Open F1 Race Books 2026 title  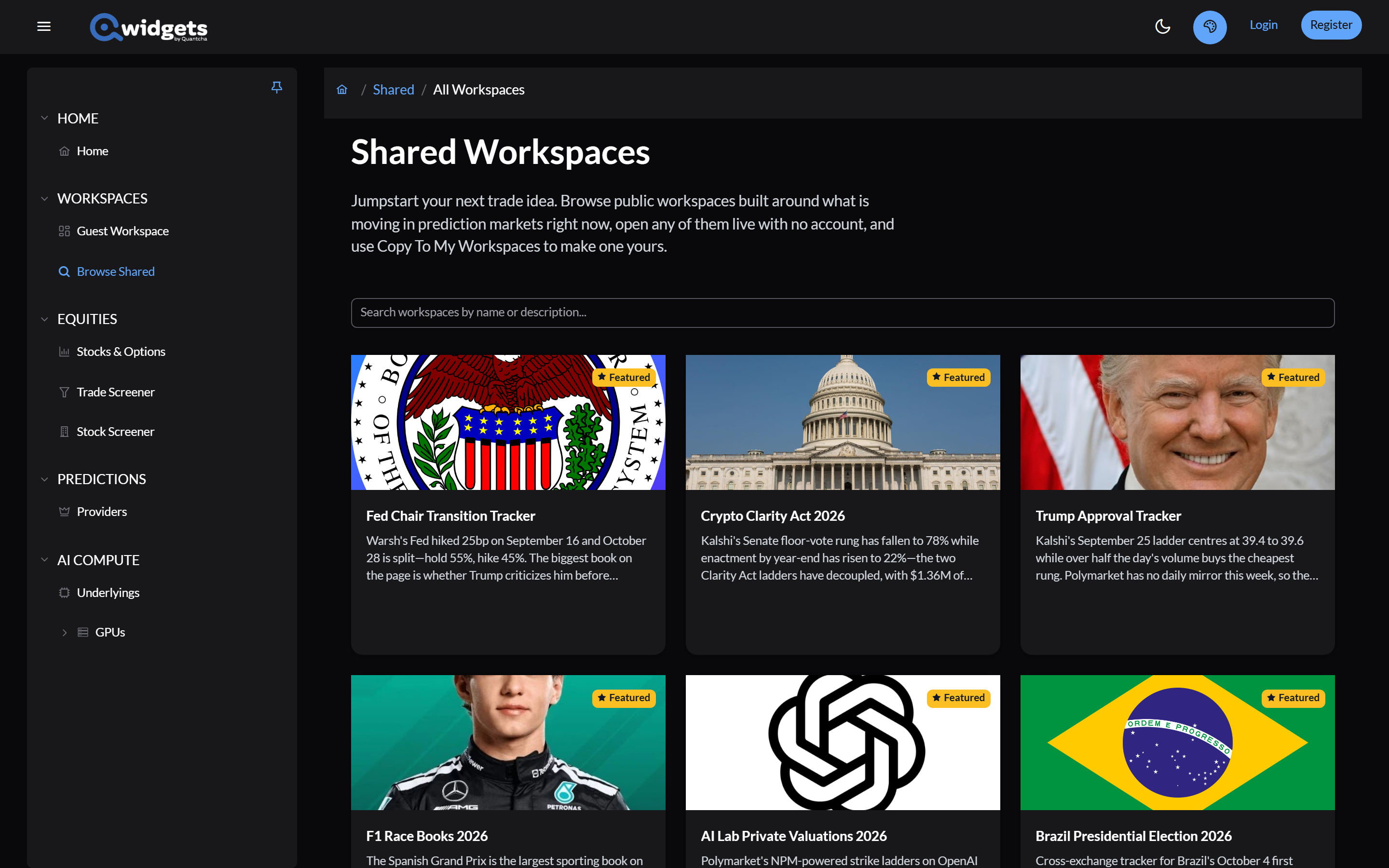[427, 836]
